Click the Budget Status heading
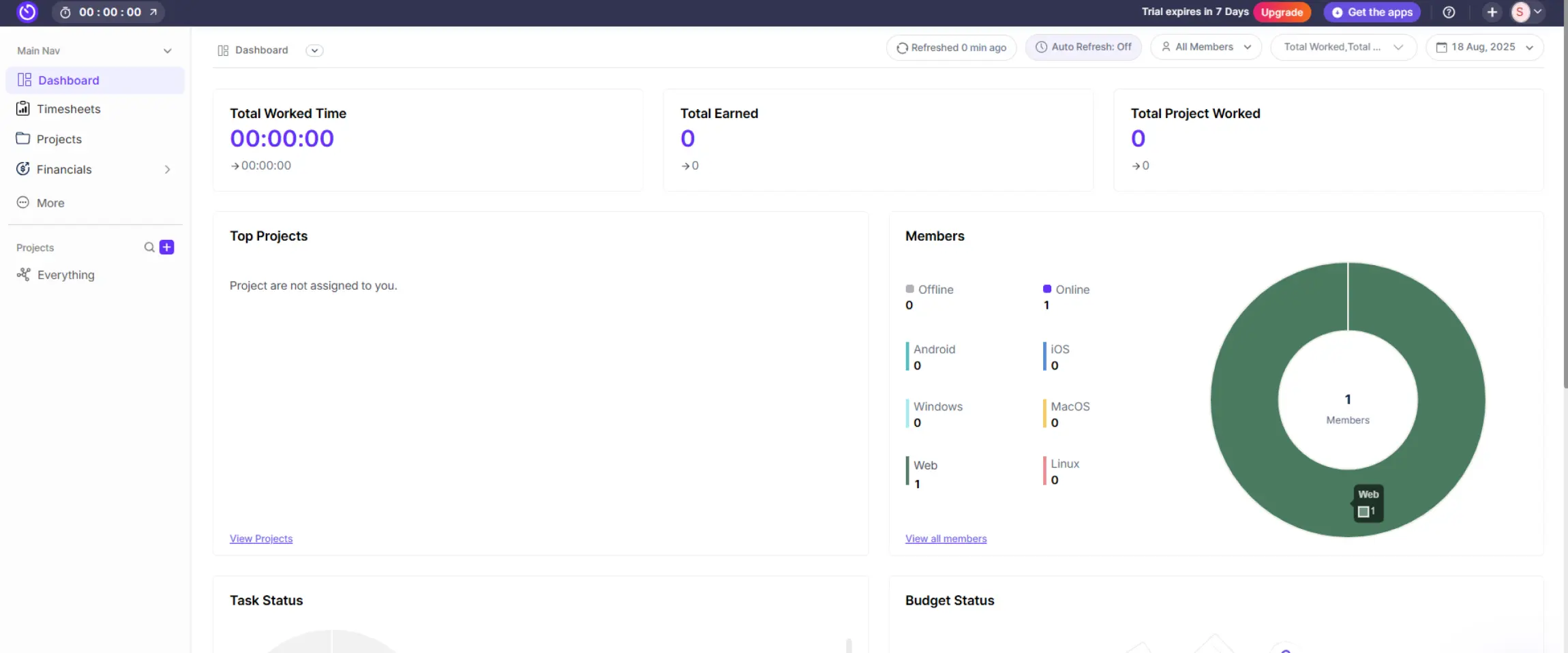This screenshot has height=653, width=1568. [x=950, y=601]
